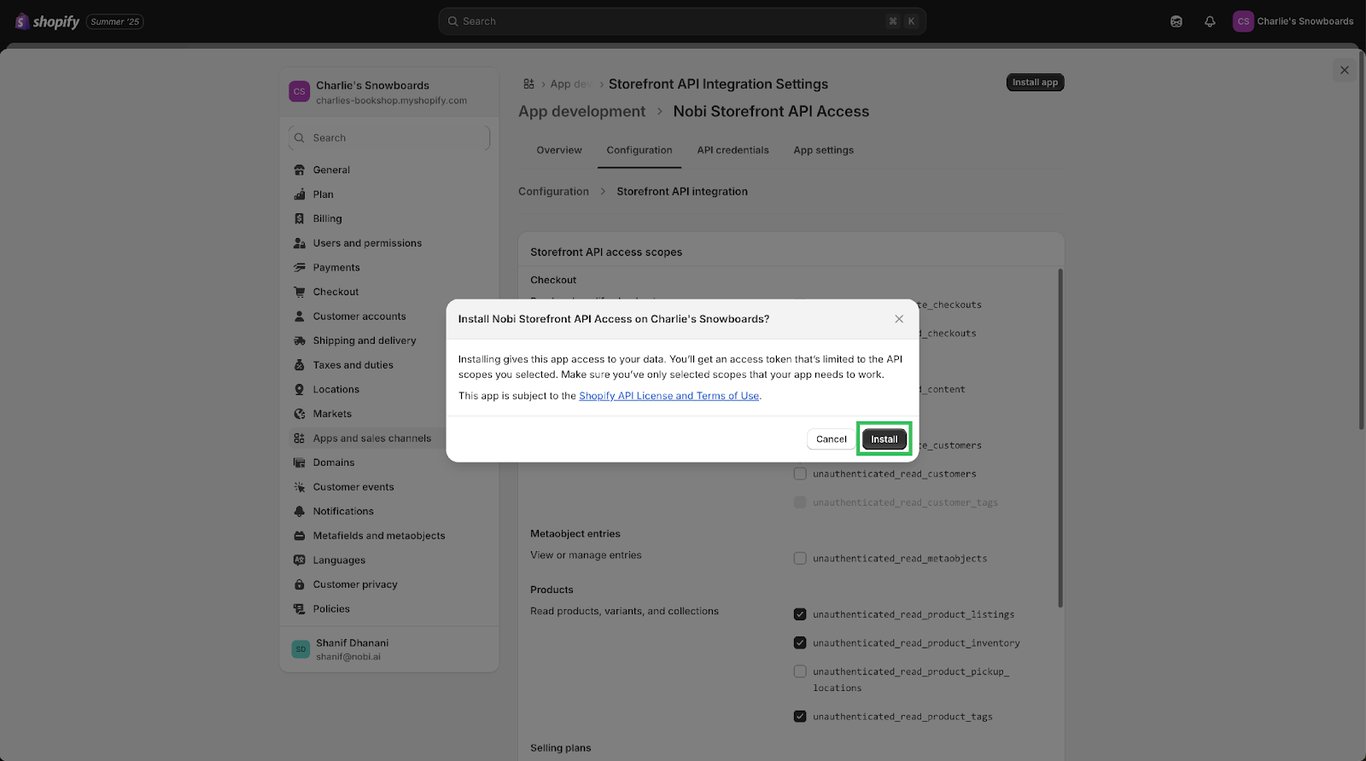This screenshot has height=761, width=1366.
Task: Confirm with the Install button in dialog
Action: (884, 439)
